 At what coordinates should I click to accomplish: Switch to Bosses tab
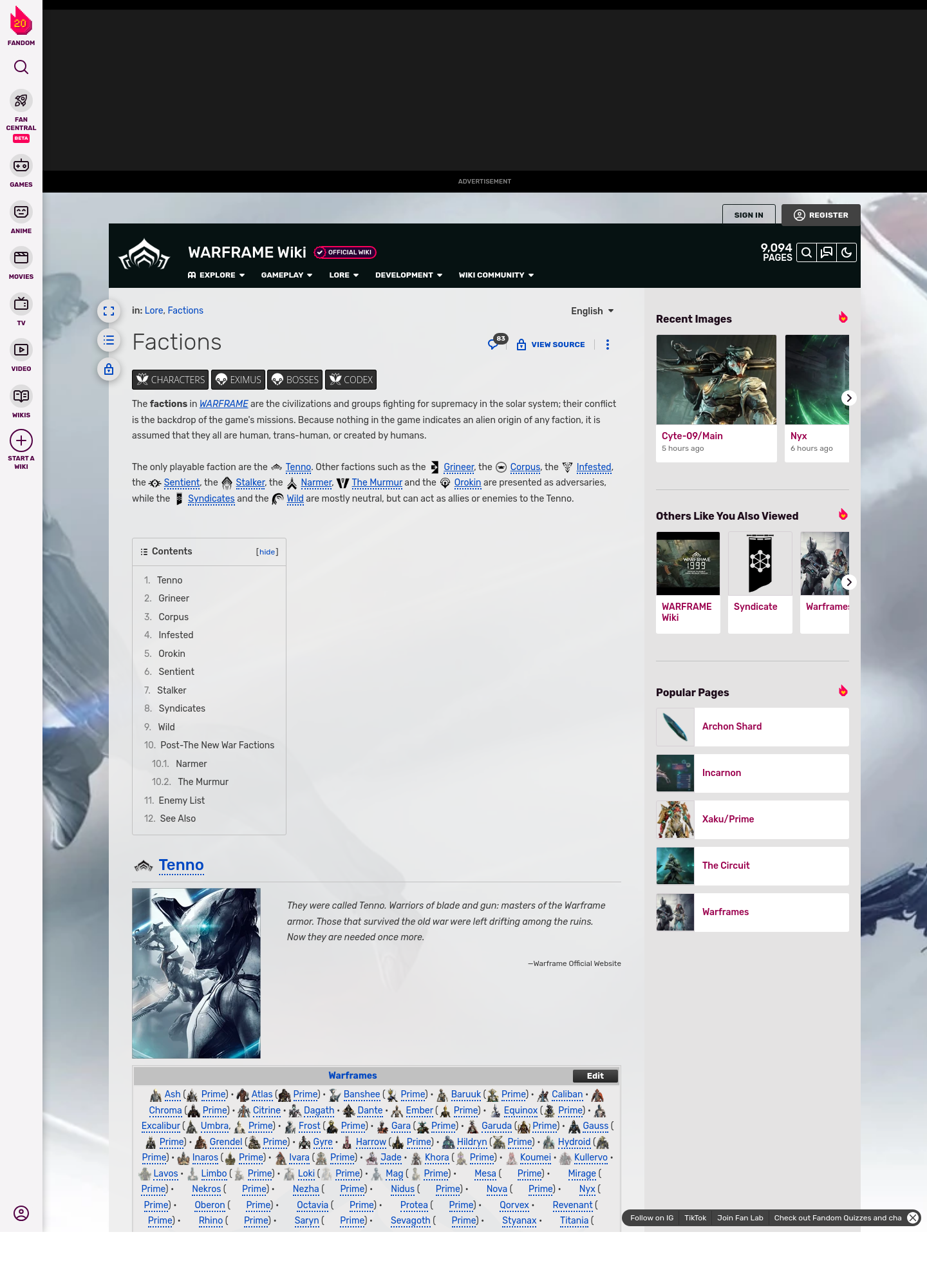coord(295,380)
